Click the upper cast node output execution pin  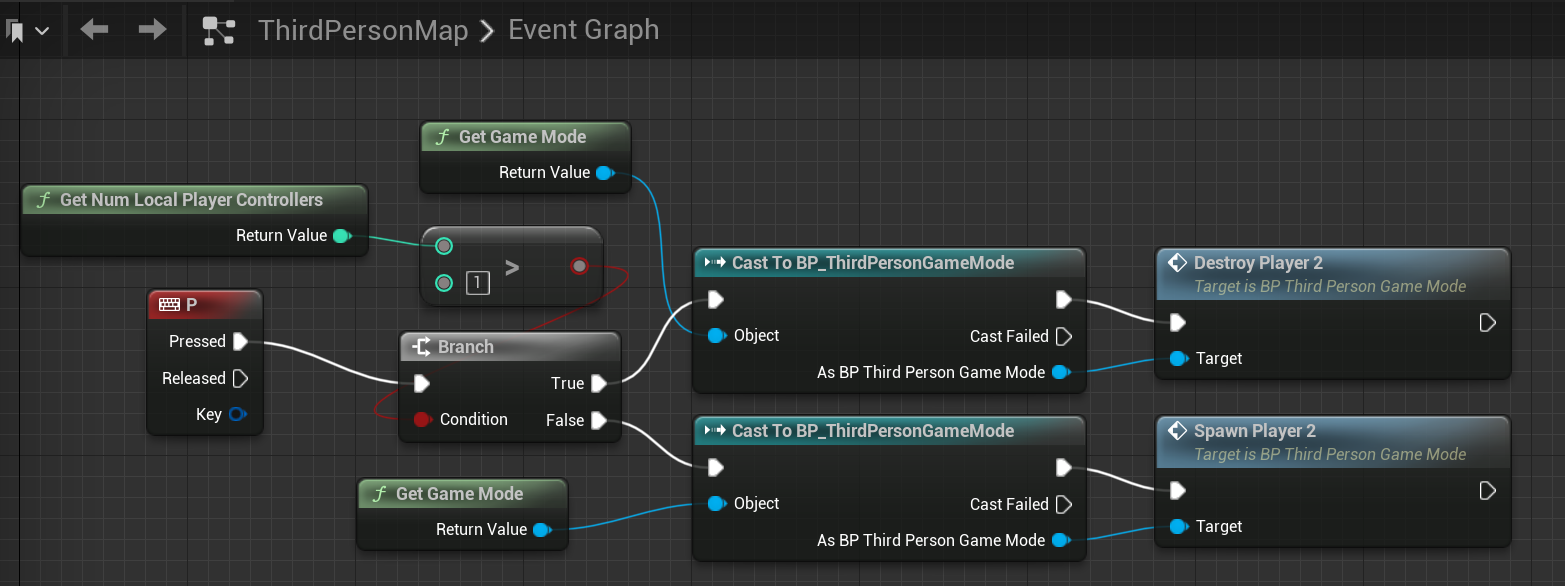pos(1063,300)
